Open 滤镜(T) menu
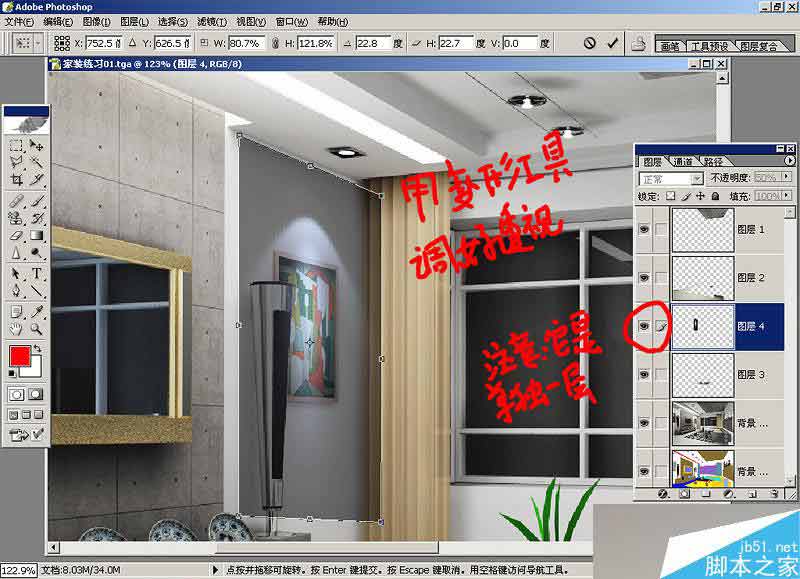Image resolution: width=800 pixels, height=579 pixels. 212,22
